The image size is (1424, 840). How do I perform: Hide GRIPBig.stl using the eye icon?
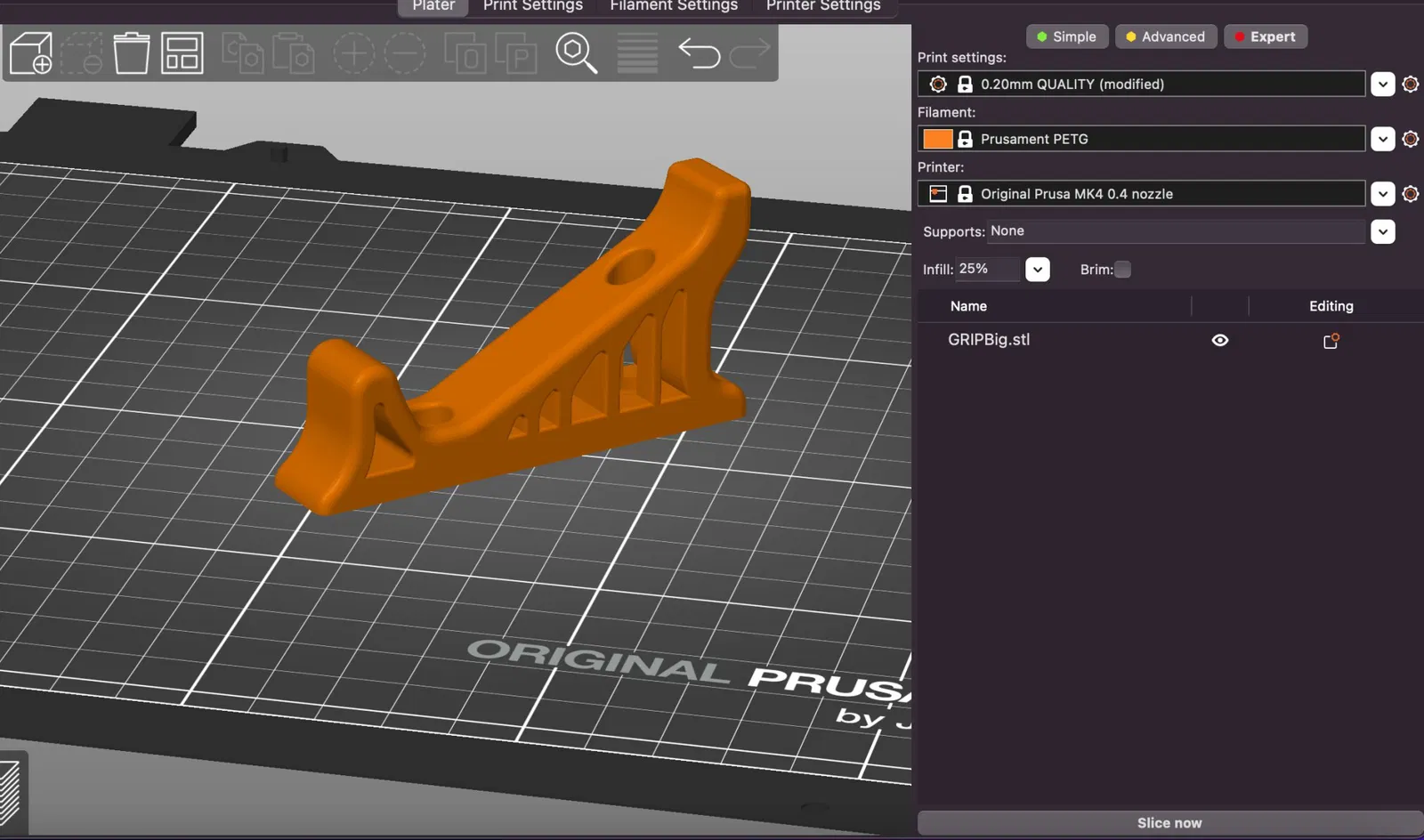coord(1220,340)
